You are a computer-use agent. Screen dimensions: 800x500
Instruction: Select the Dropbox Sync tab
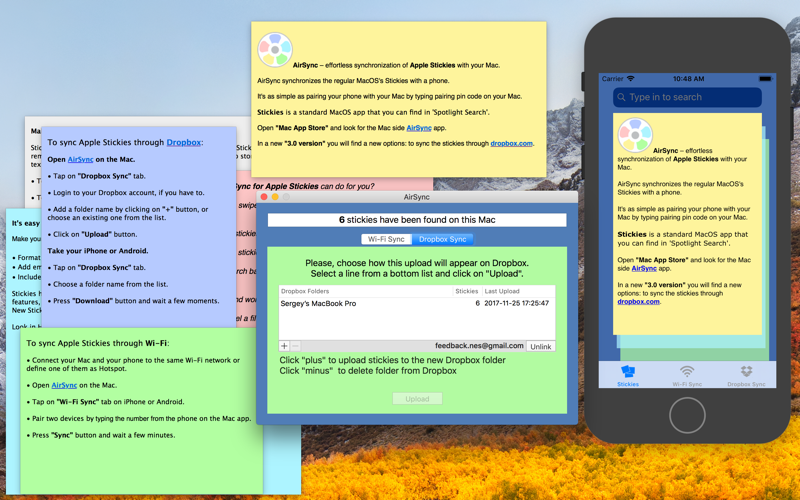(x=442, y=239)
